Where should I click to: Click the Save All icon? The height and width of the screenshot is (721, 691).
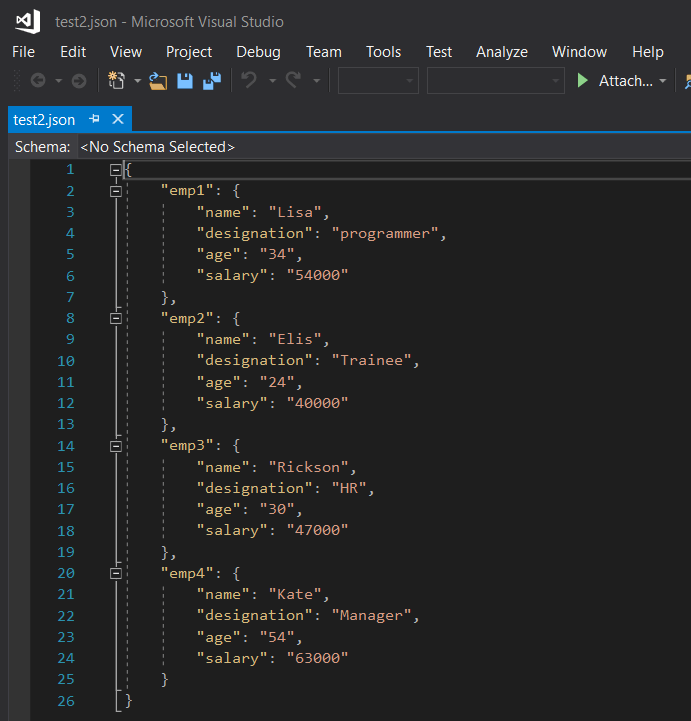coord(212,81)
